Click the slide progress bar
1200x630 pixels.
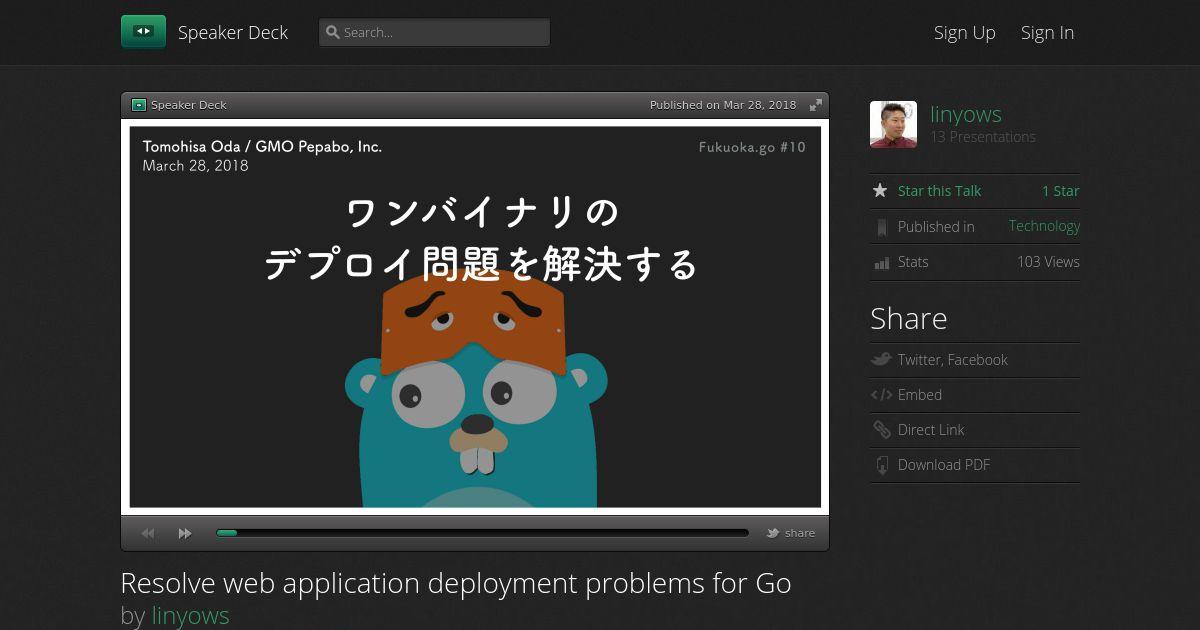[x=482, y=533]
